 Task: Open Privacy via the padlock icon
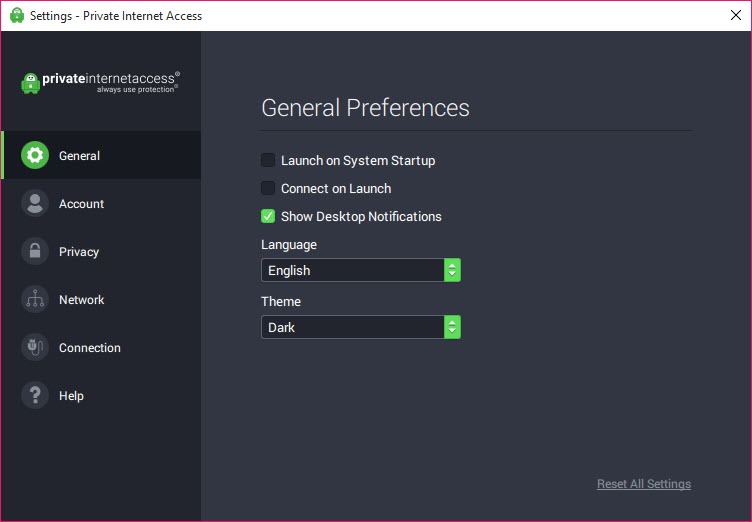[35, 251]
